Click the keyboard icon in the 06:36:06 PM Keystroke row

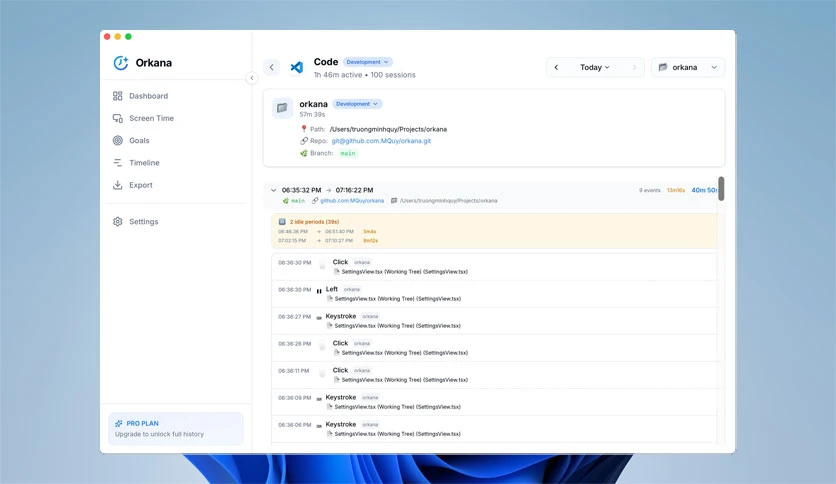point(319,426)
